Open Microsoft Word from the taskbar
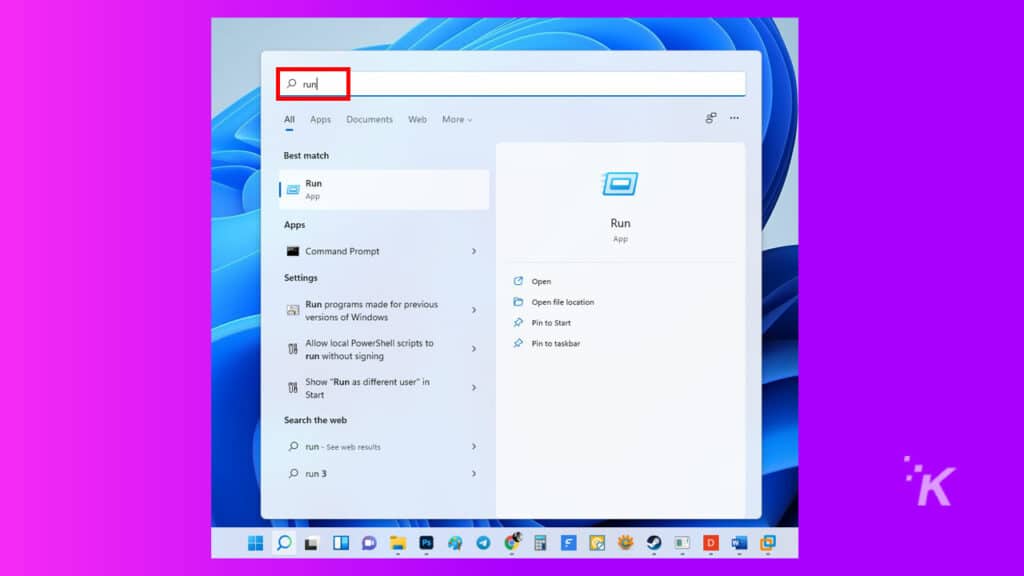The height and width of the screenshot is (576, 1024). point(739,543)
